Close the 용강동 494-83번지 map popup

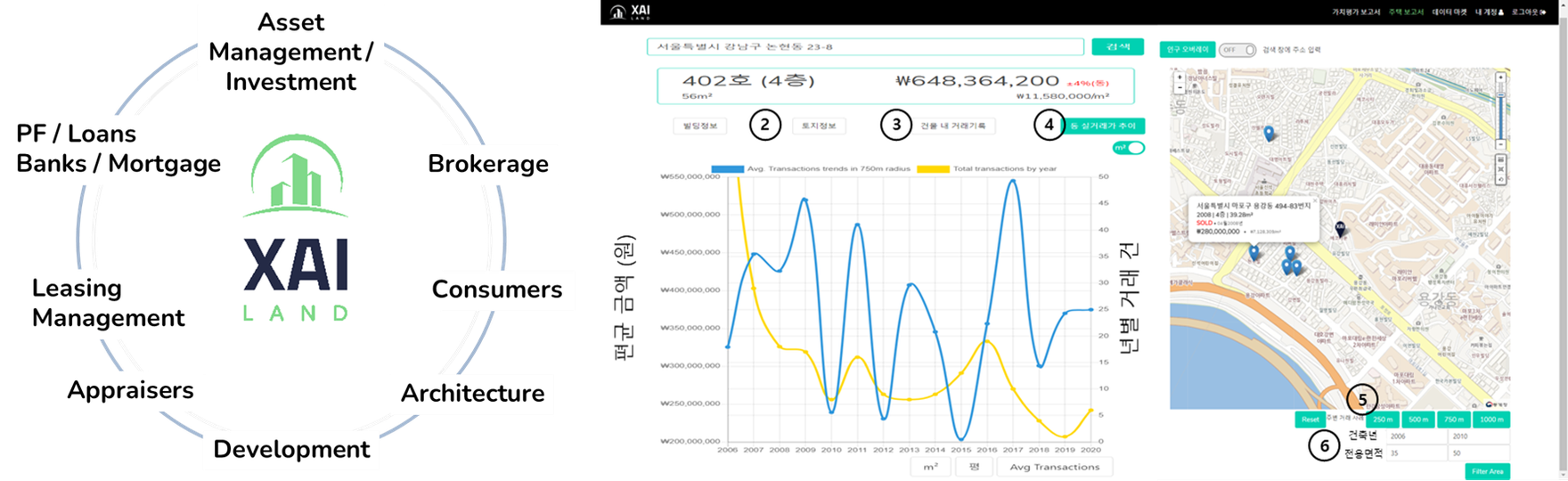1315,201
